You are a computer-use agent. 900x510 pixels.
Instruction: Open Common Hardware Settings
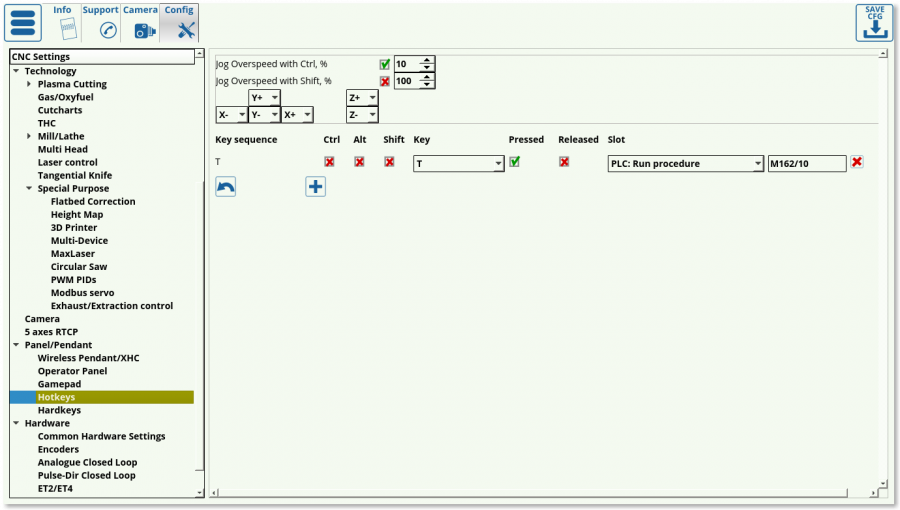coord(102,437)
